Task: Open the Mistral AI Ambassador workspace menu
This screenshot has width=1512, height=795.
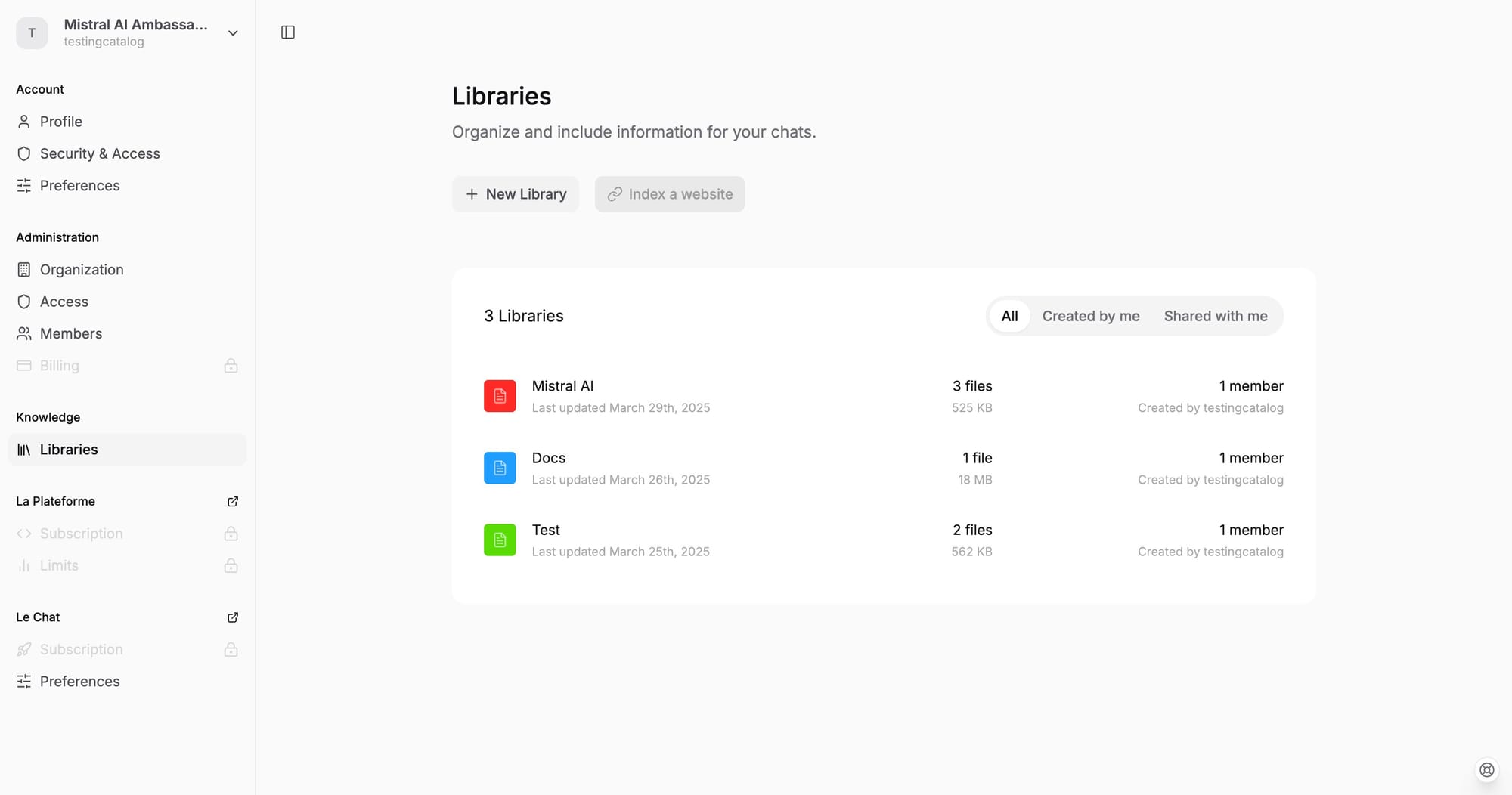Action: pyautogui.click(x=128, y=33)
